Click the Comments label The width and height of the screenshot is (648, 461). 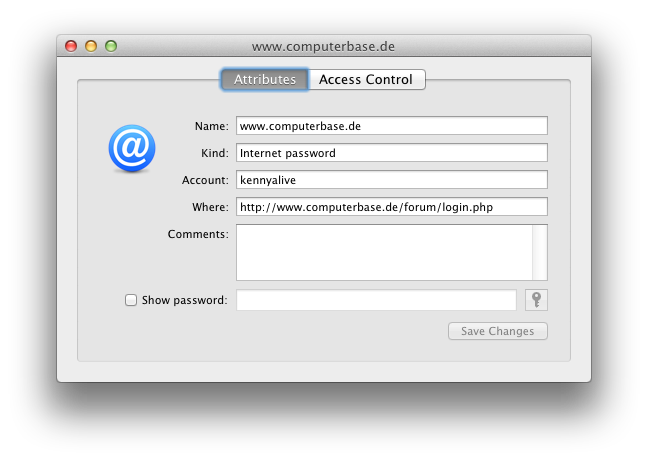coord(198,234)
